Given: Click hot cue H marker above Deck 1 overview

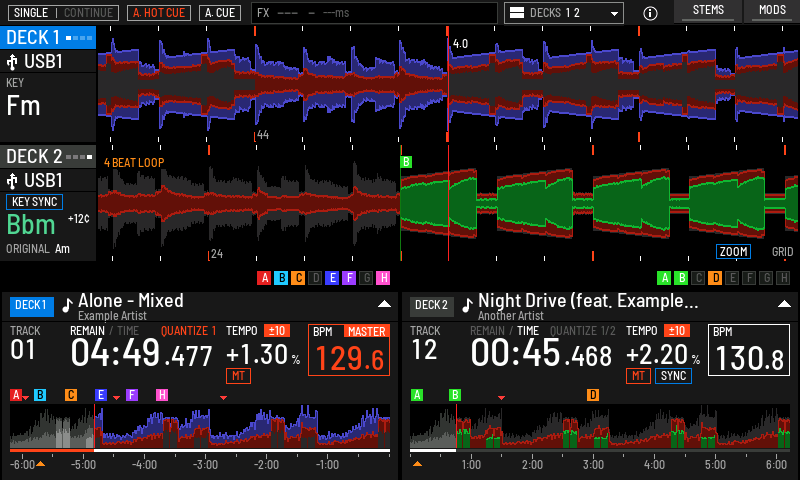Looking at the screenshot, I should (162, 395).
